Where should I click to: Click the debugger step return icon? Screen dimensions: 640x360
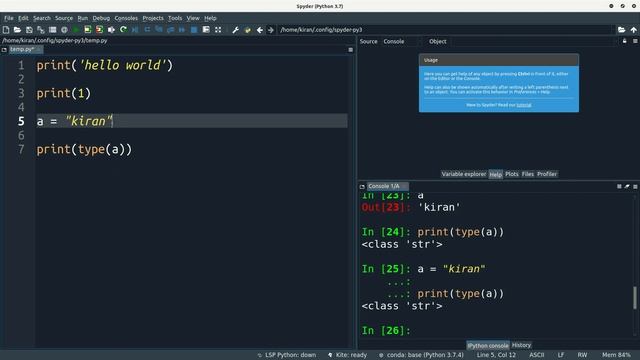click(x=171, y=30)
